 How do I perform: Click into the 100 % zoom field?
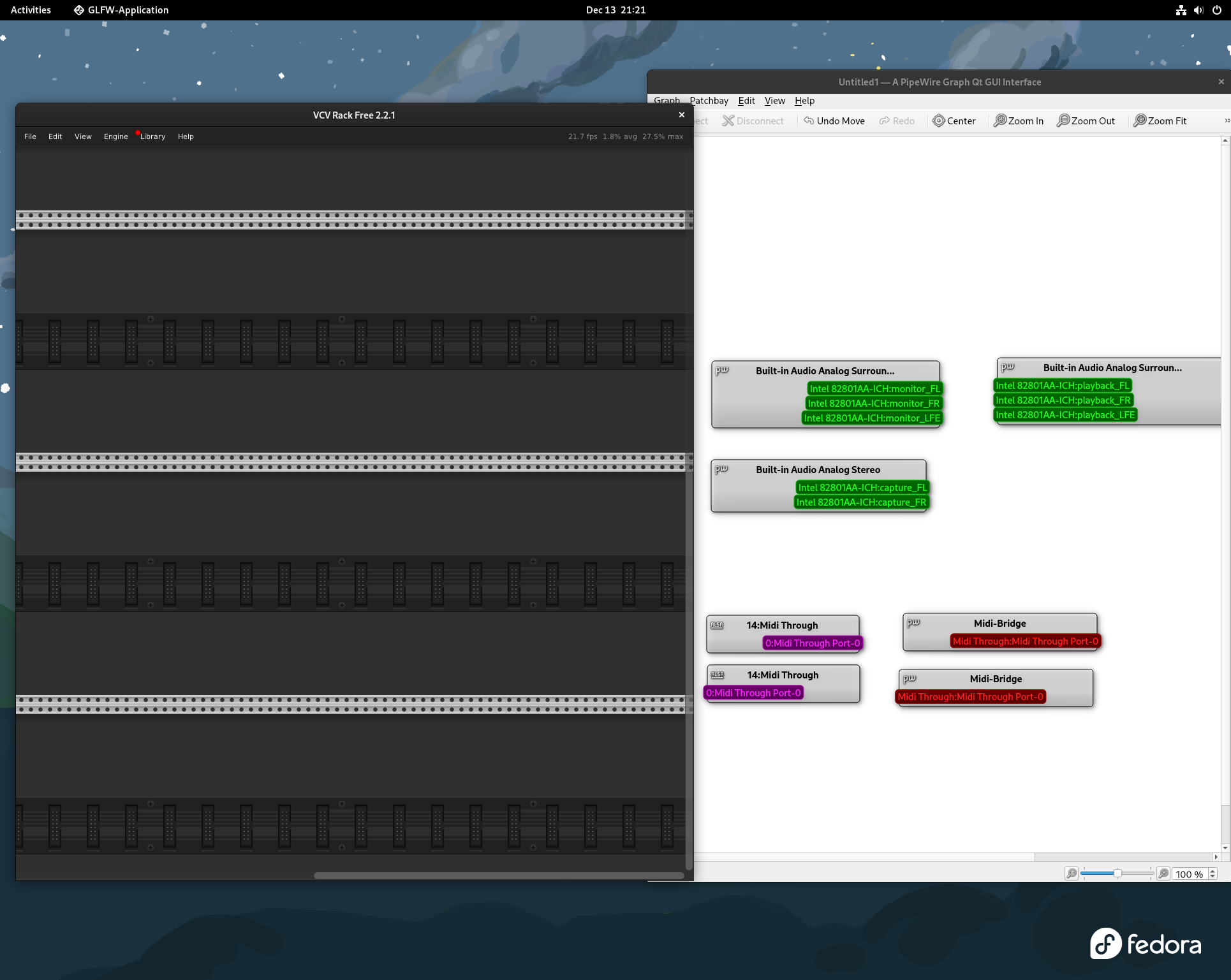tap(1190, 874)
